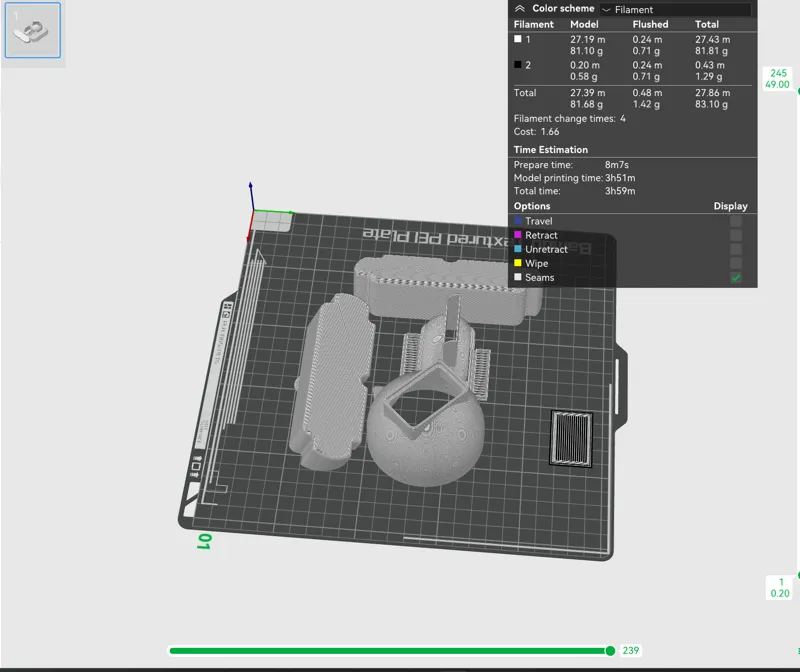
Task: Click the horizontal slider value 239
Action: pos(631,651)
